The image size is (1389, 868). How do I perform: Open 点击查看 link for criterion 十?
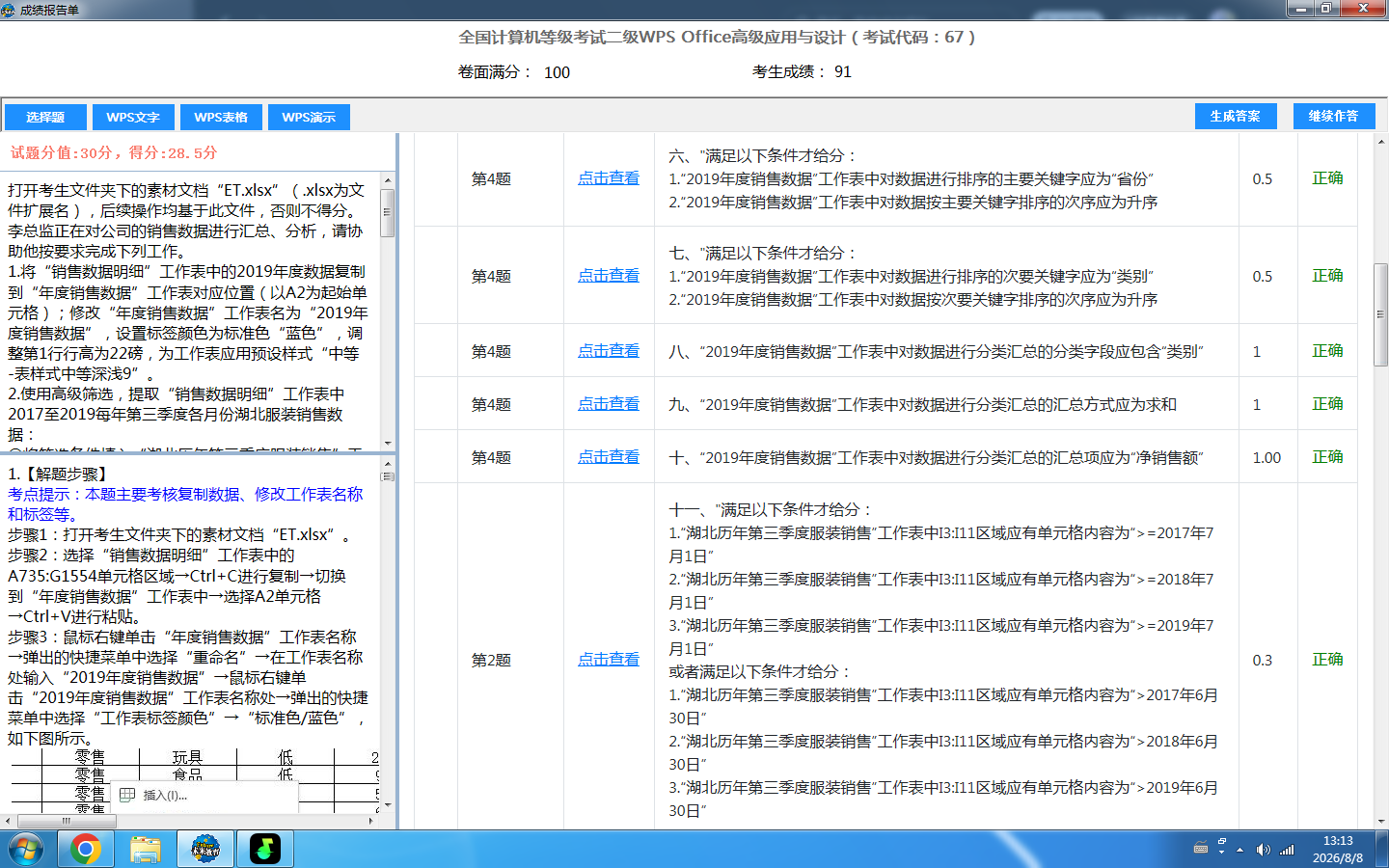pos(609,457)
